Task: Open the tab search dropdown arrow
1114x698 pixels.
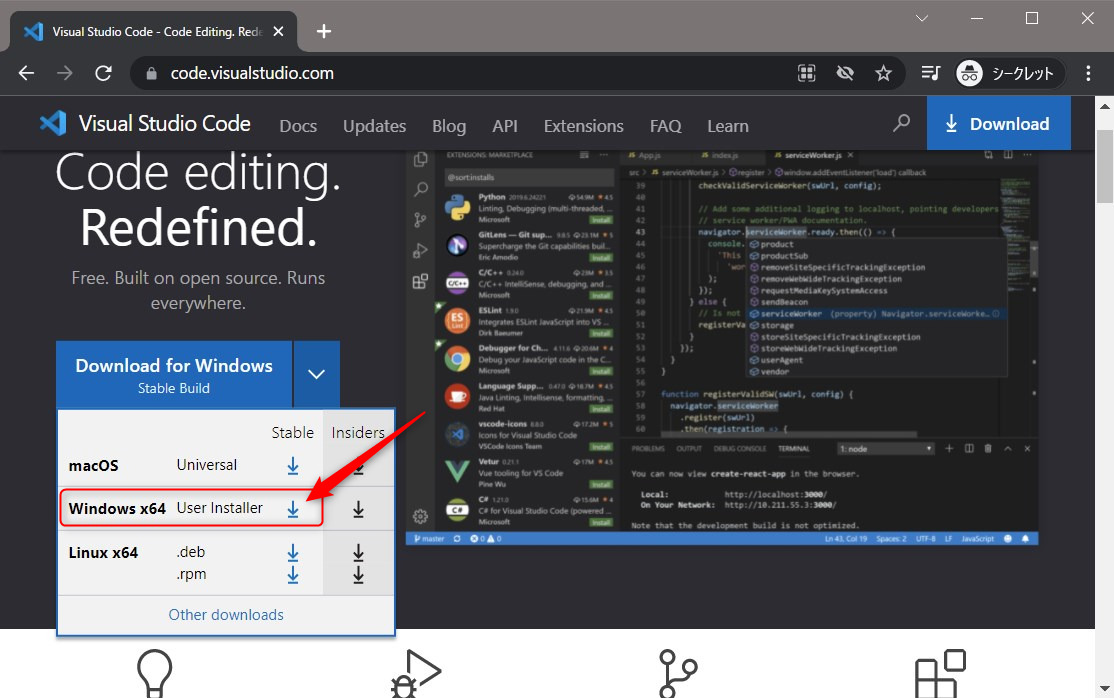Action: 920,18
